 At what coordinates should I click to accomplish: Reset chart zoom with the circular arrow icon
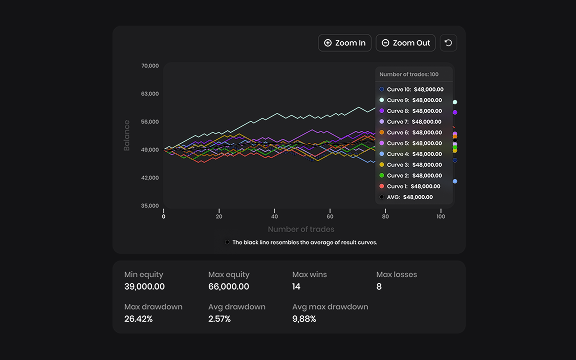tap(448, 43)
